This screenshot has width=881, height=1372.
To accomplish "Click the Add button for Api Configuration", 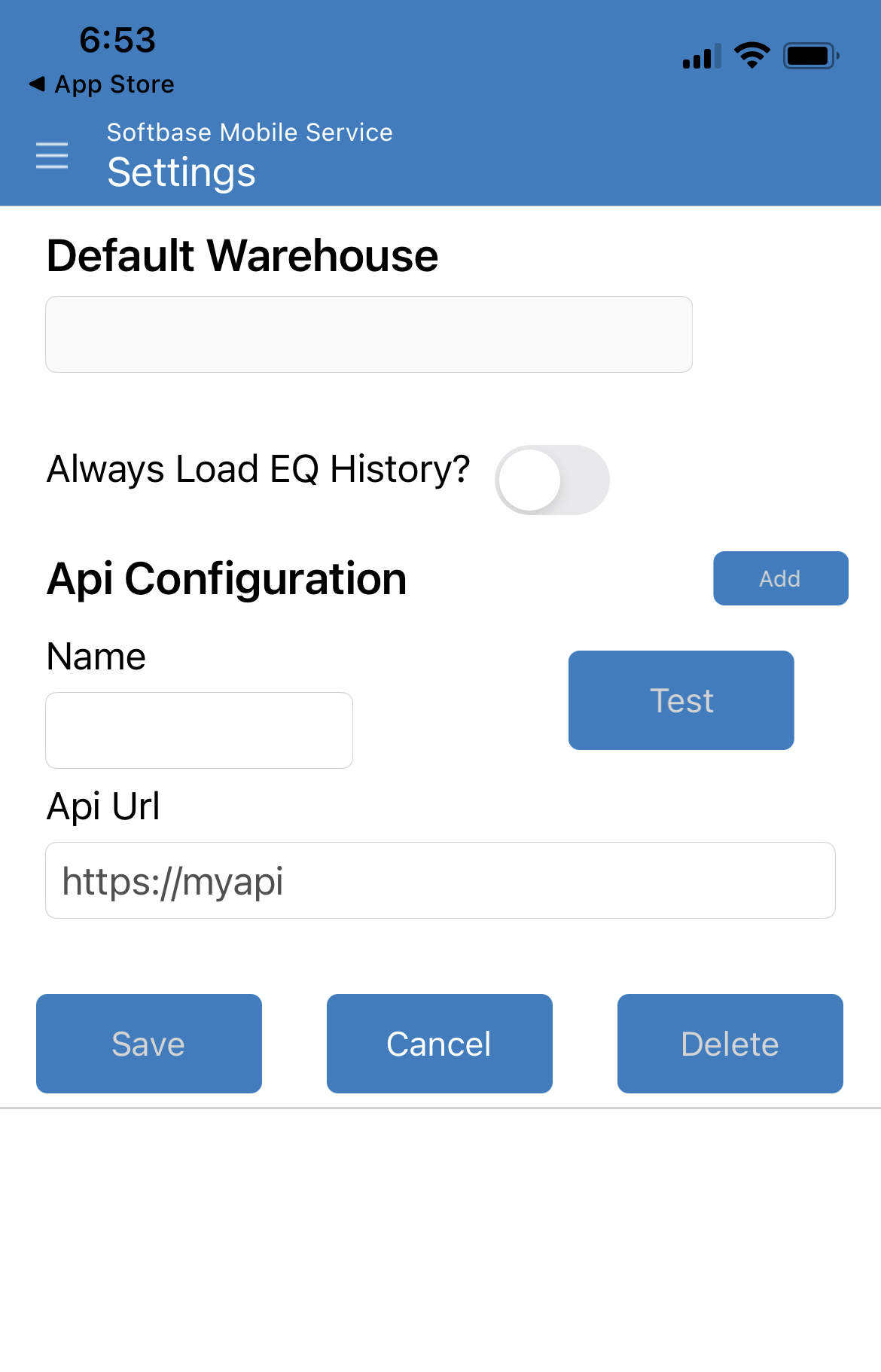I will click(x=781, y=578).
